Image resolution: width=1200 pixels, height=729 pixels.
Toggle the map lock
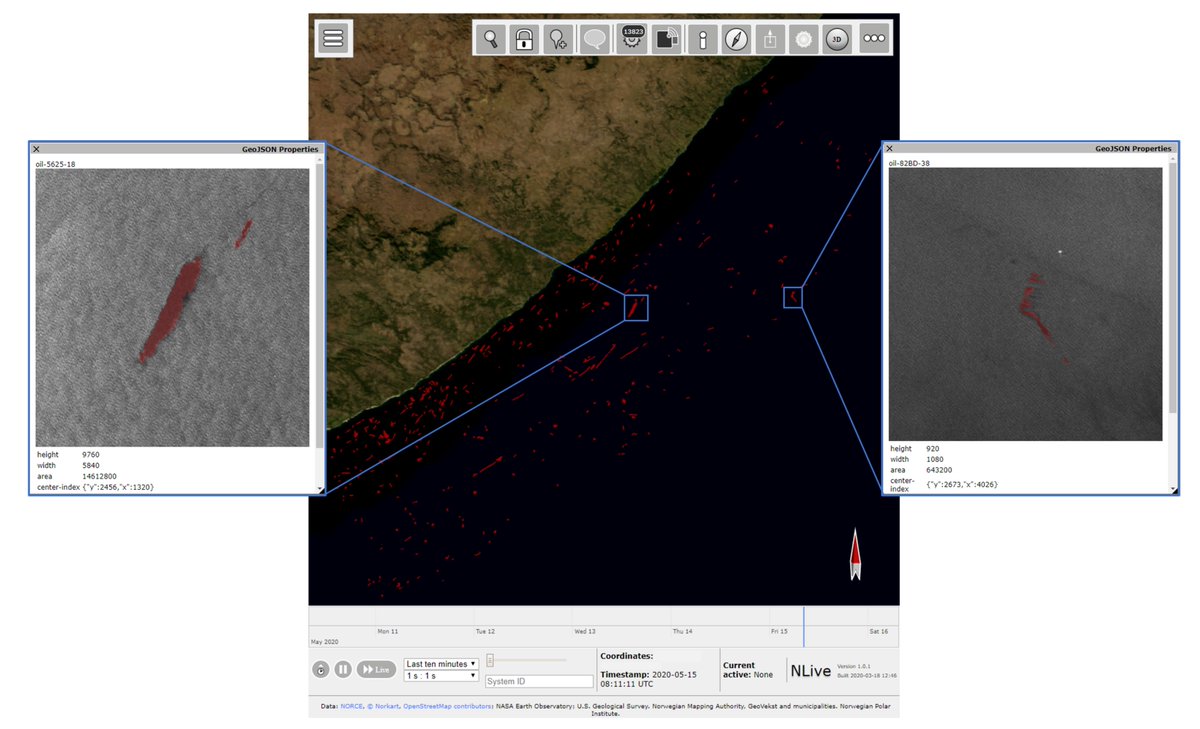(x=524, y=38)
